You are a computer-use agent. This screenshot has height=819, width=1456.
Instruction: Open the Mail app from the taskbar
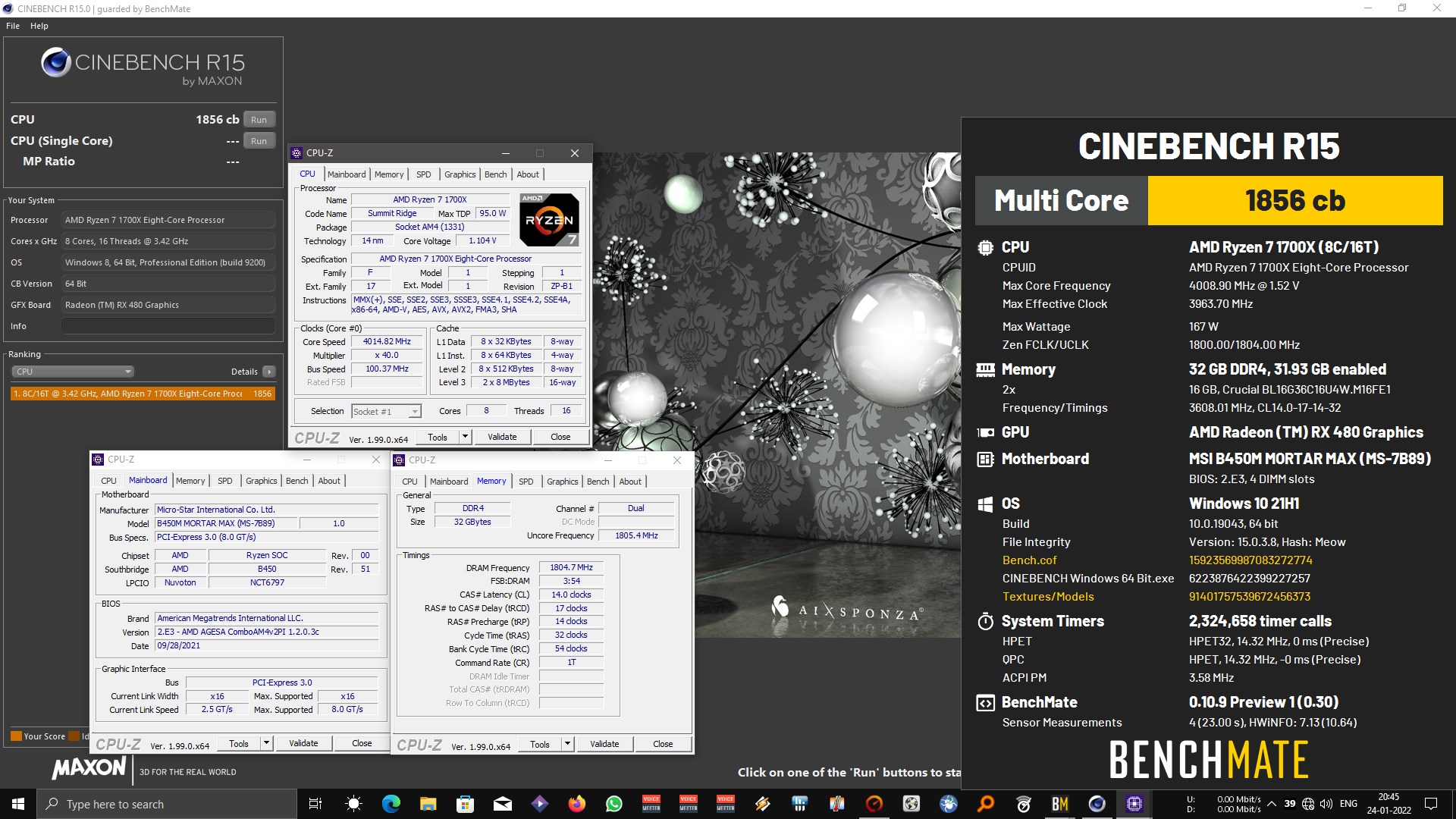(502, 804)
